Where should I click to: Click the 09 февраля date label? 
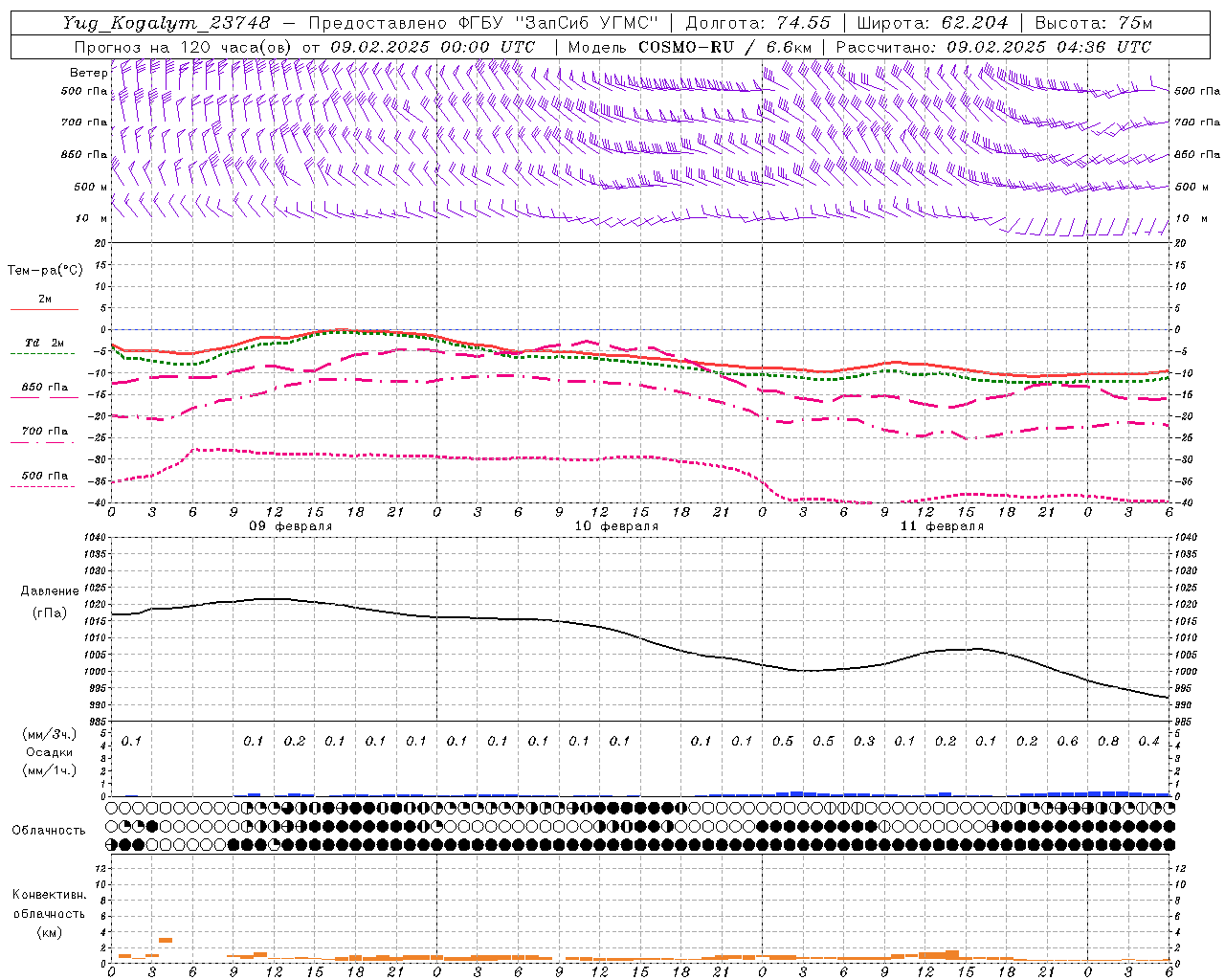point(291,526)
